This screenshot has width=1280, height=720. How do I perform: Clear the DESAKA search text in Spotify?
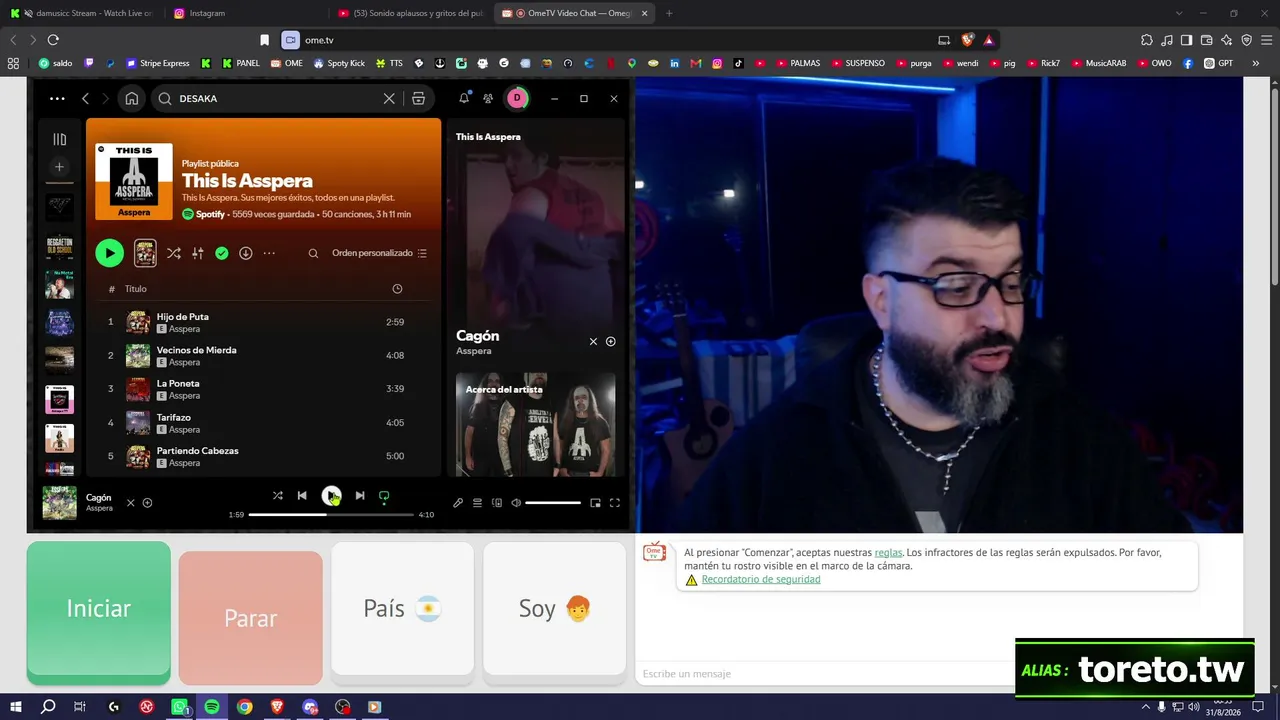tap(389, 99)
